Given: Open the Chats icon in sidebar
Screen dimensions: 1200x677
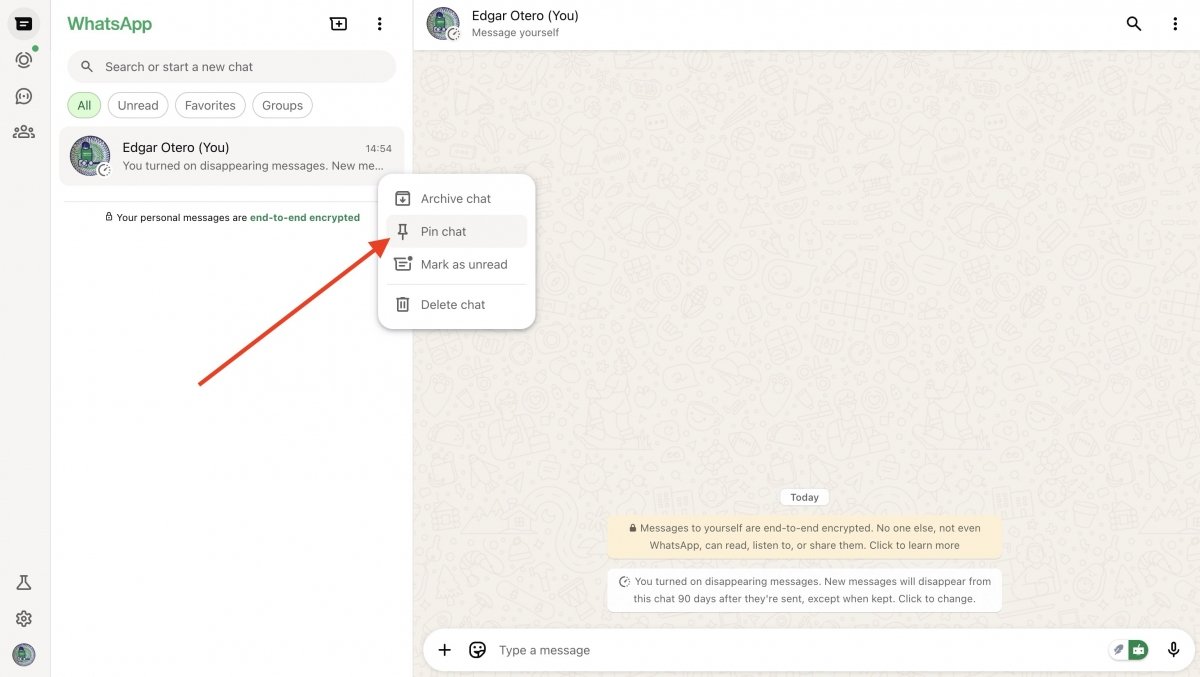Looking at the screenshot, I should tap(24, 24).
